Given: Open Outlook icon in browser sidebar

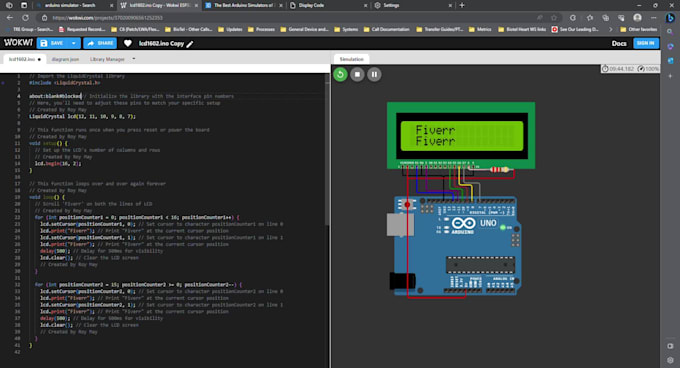Looking at the screenshot, I should 670,61.
